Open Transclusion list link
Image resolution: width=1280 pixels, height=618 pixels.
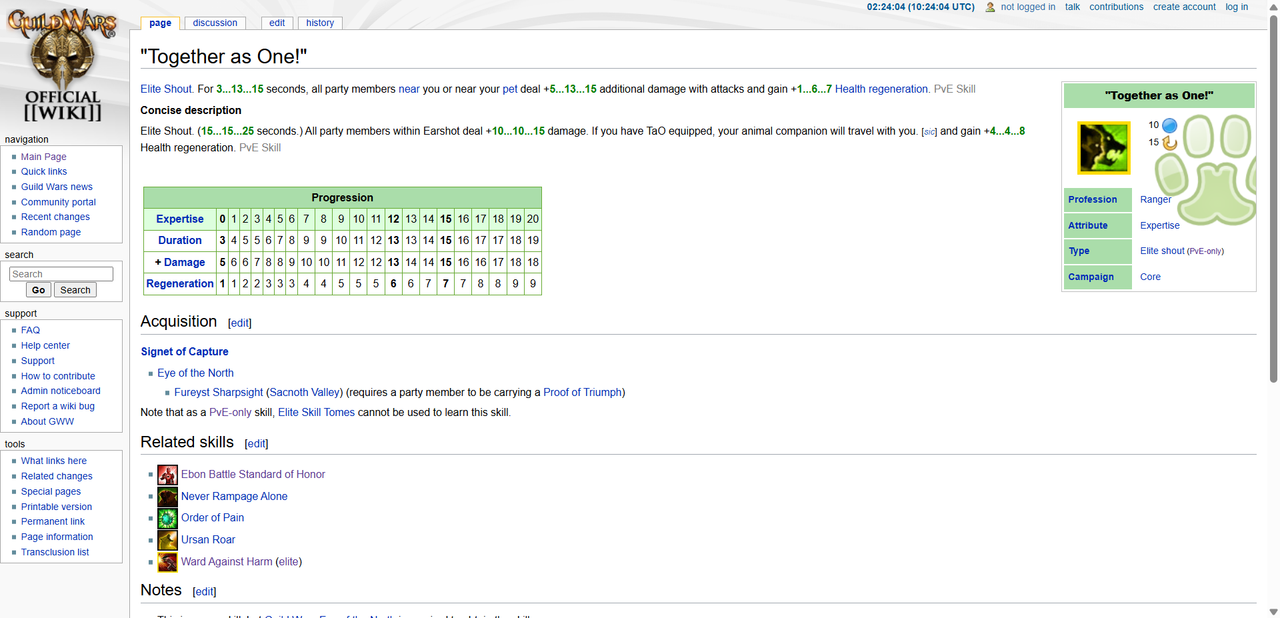55,552
